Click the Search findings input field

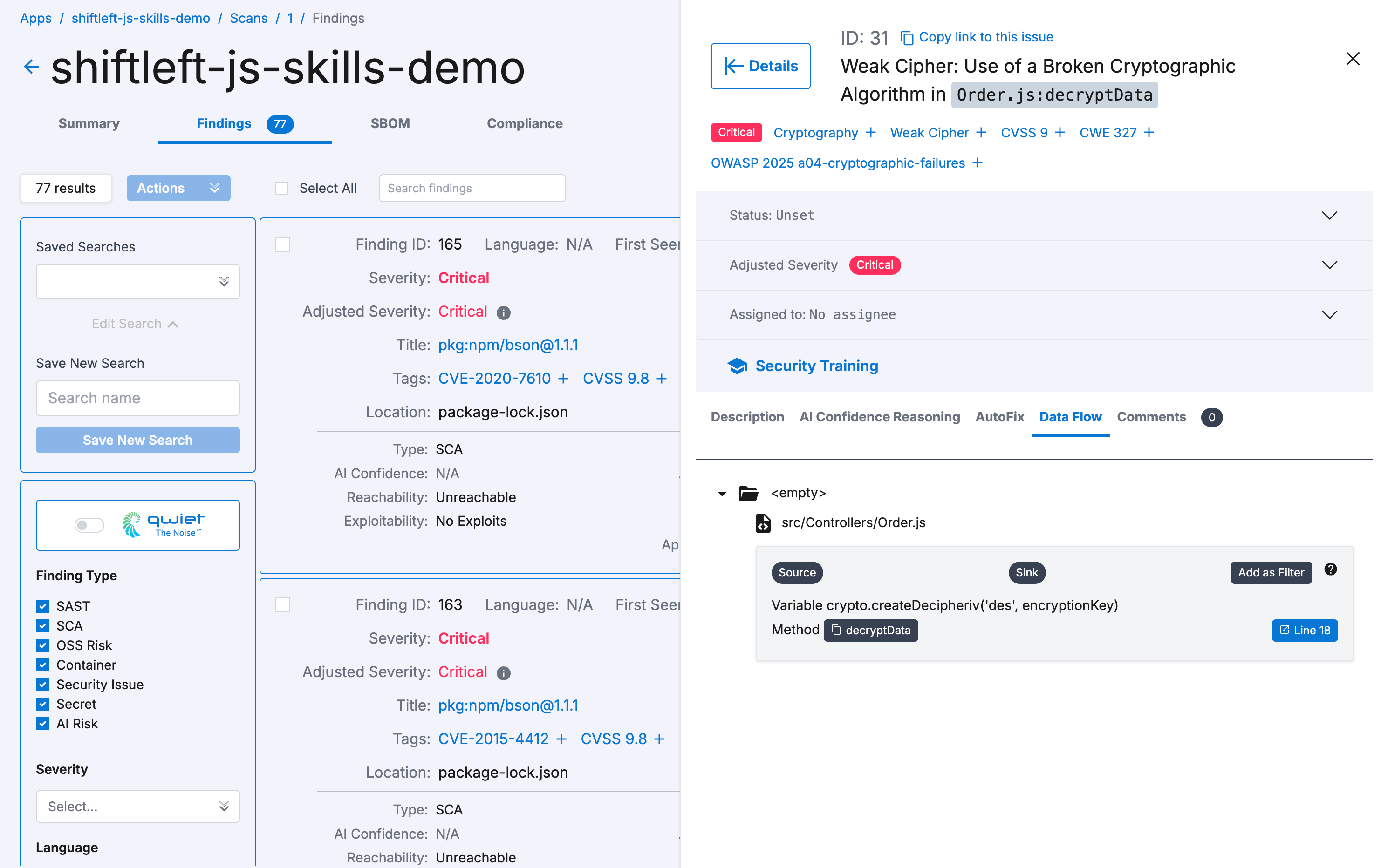click(472, 188)
